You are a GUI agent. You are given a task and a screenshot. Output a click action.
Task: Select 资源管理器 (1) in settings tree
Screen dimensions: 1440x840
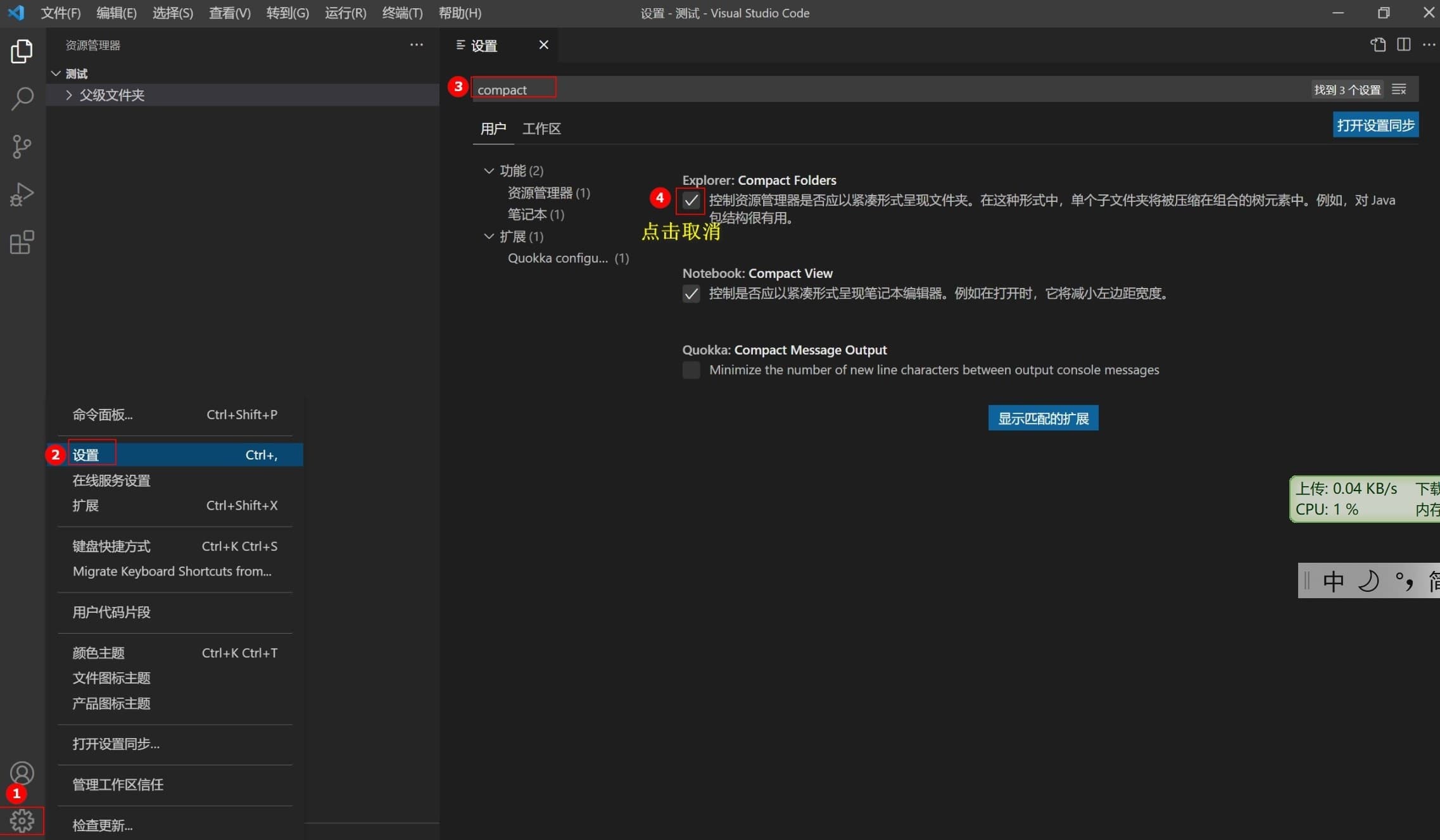point(548,192)
